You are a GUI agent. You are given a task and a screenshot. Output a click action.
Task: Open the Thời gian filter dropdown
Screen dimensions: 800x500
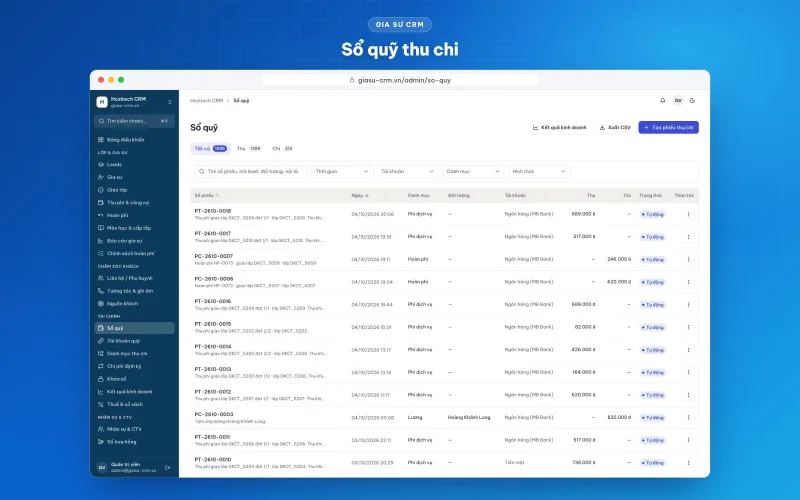point(342,171)
